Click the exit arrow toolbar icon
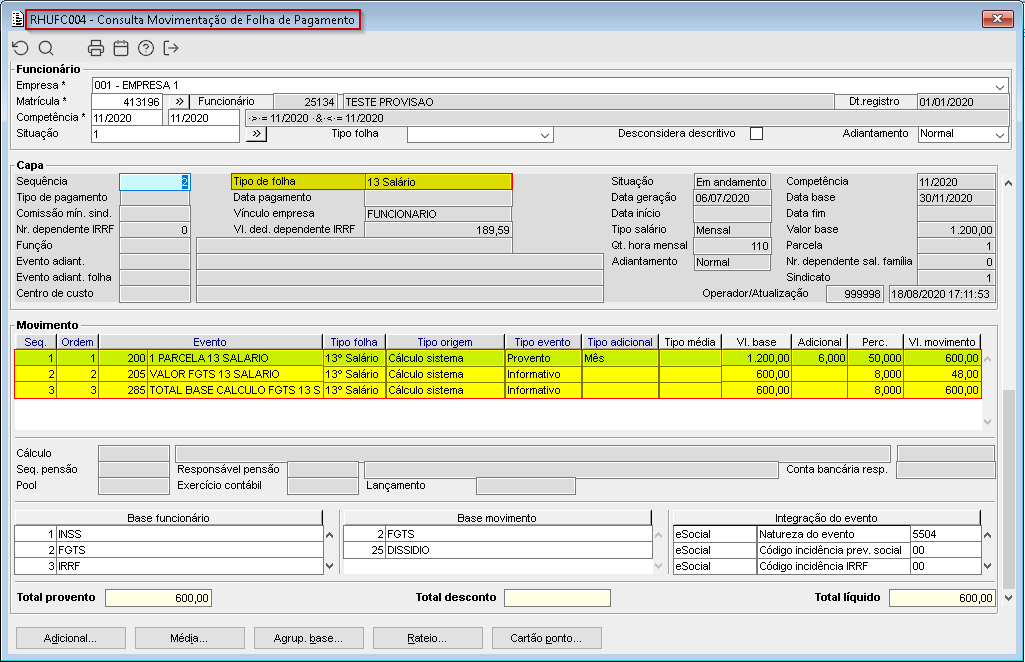 click(x=171, y=48)
